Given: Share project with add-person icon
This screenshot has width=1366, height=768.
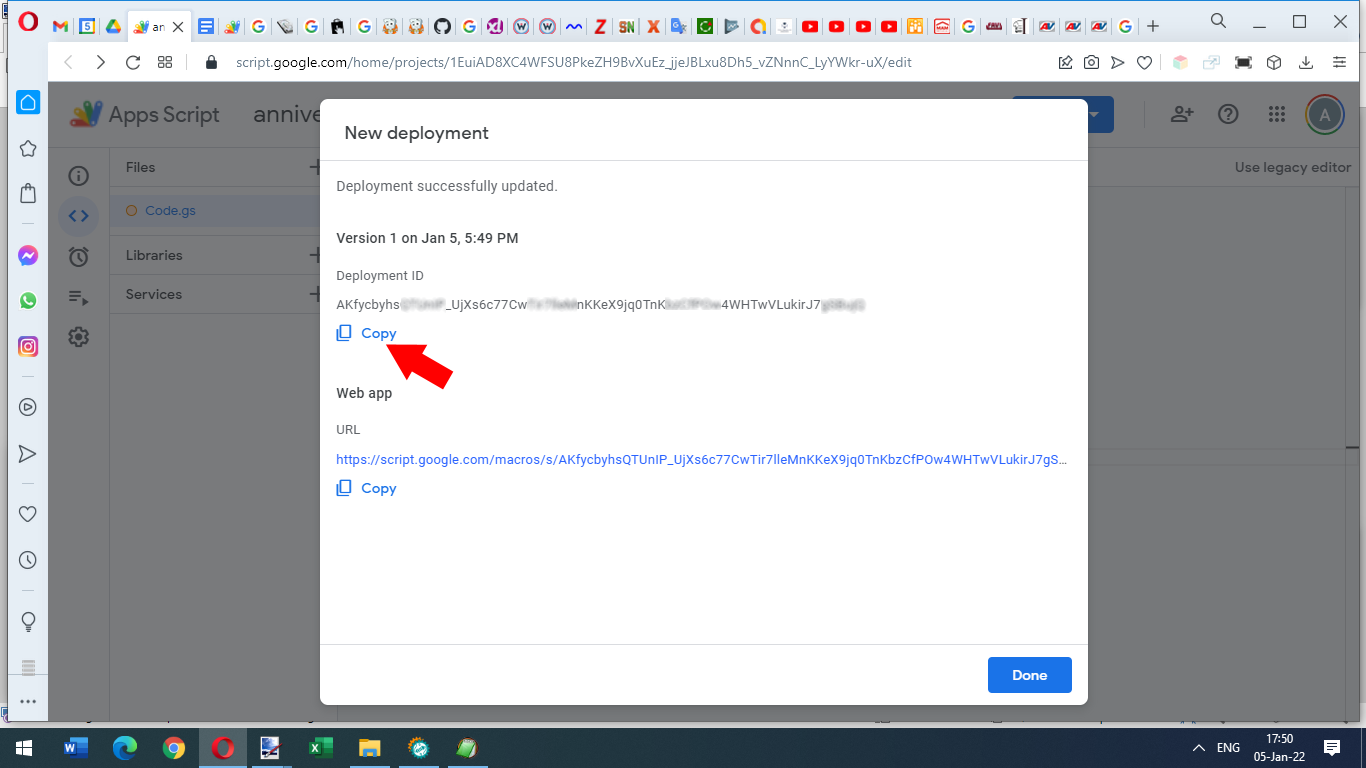Looking at the screenshot, I should 1182,114.
